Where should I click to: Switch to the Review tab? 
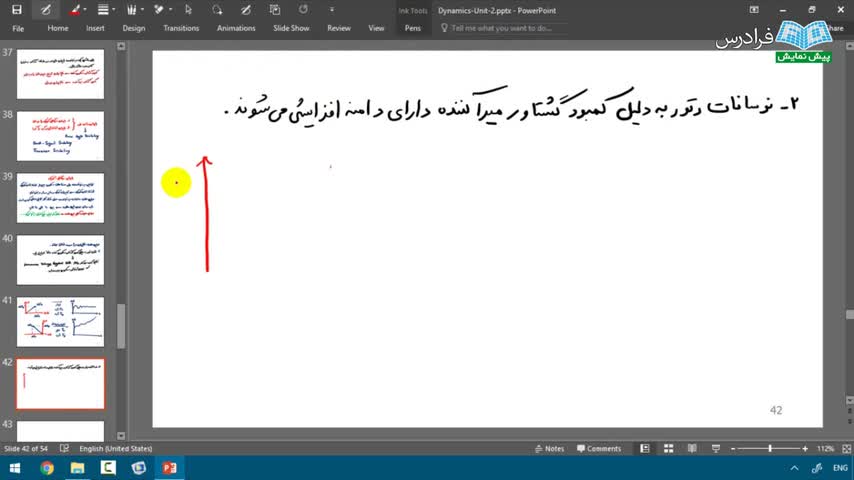tap(339, 28)
